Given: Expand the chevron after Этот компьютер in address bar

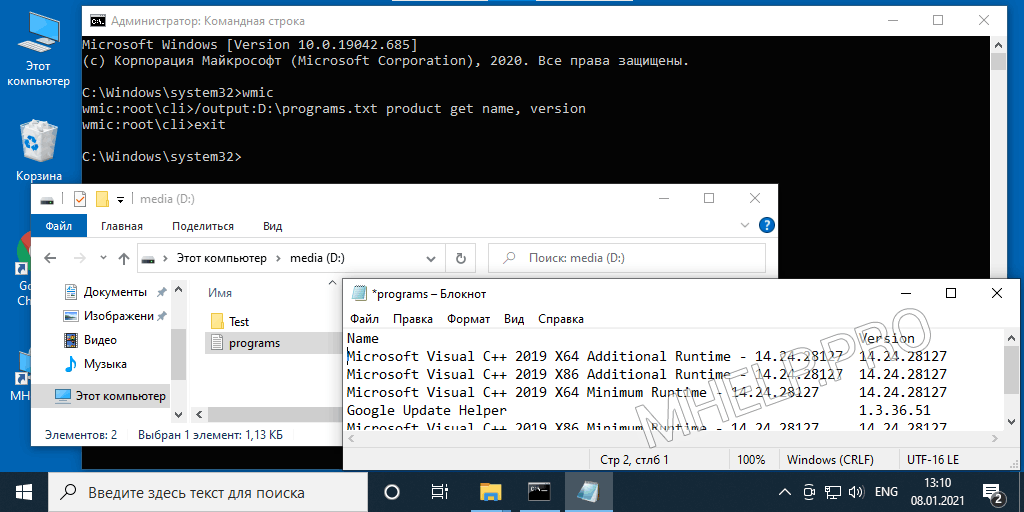Looking at the screenshot, I should [278, 259].
